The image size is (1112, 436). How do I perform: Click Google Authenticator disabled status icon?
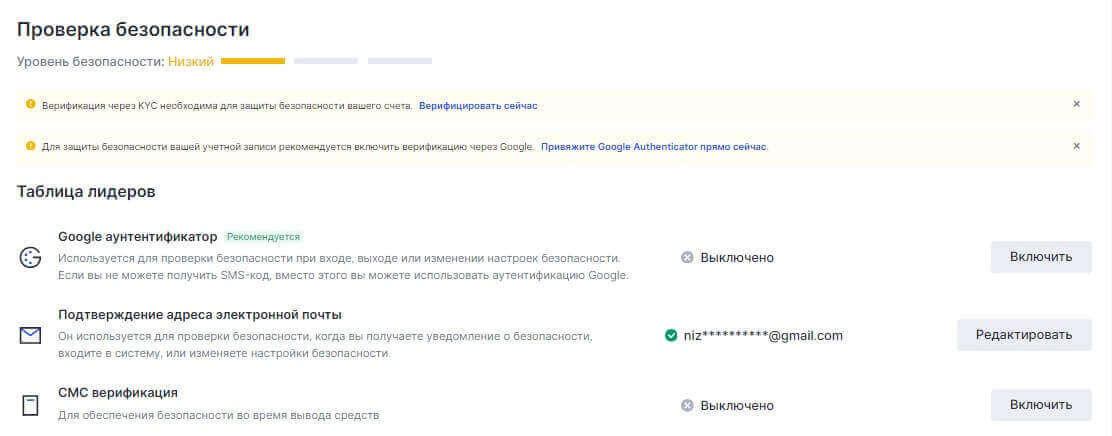(x=687, y=257)
